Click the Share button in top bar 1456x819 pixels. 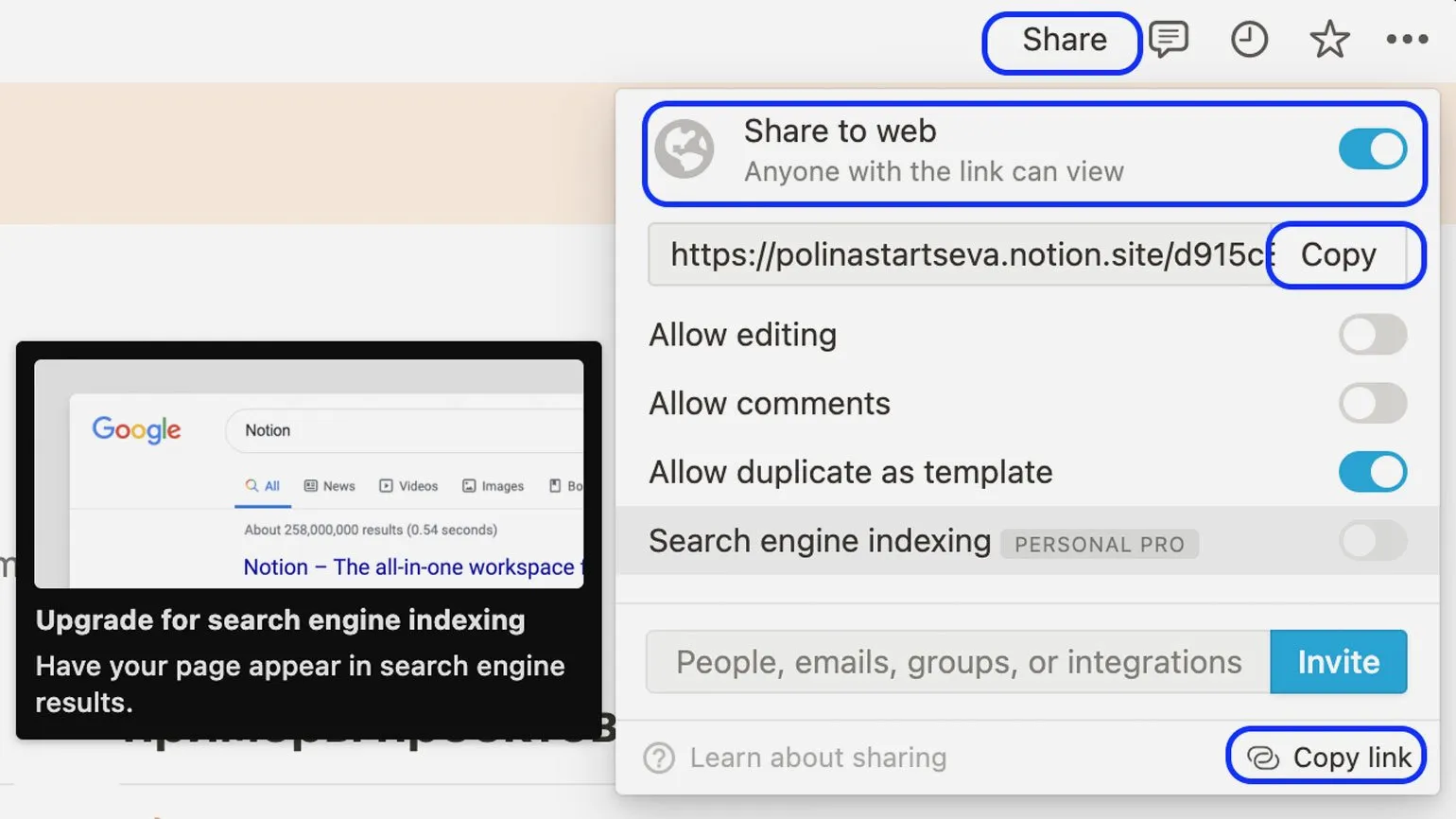click(1063, 42)
